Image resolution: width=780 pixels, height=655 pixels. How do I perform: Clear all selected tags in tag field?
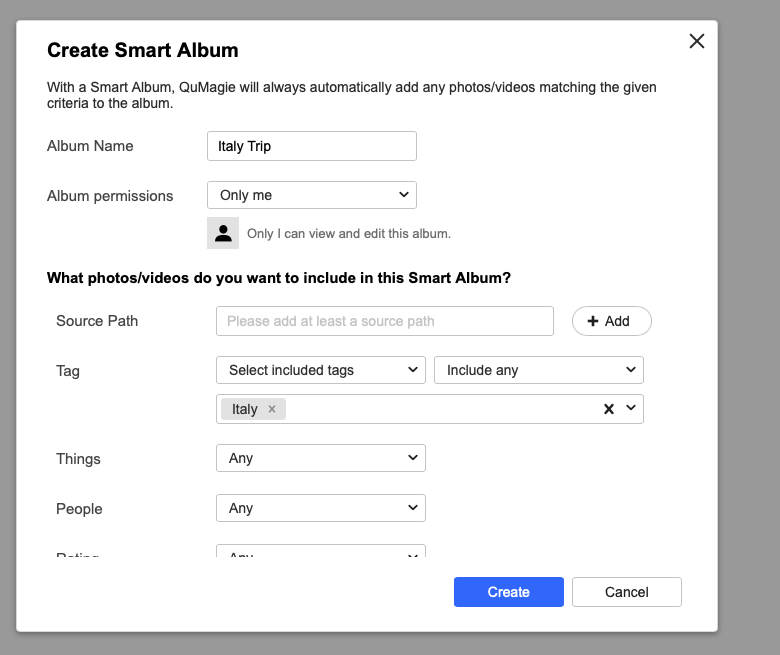pyautogui.click(x=608, y=409)
